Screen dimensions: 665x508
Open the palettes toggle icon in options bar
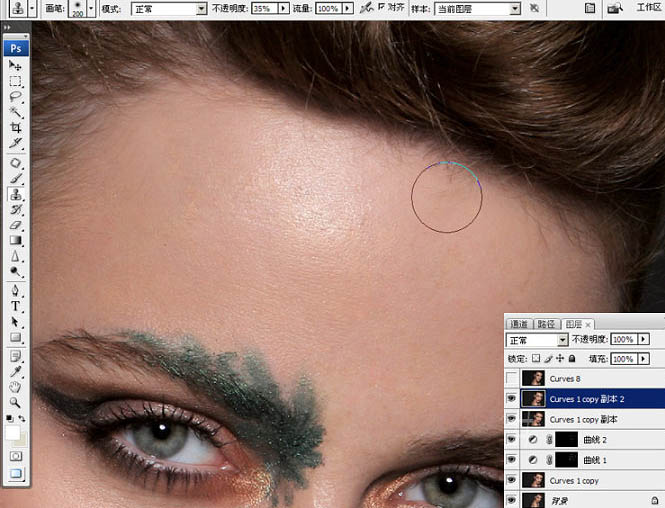coord(590,8)
